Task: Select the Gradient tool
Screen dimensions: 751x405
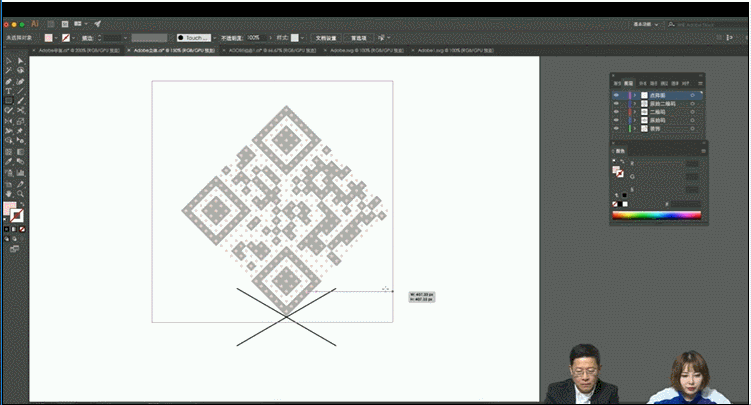Action: 21,152
